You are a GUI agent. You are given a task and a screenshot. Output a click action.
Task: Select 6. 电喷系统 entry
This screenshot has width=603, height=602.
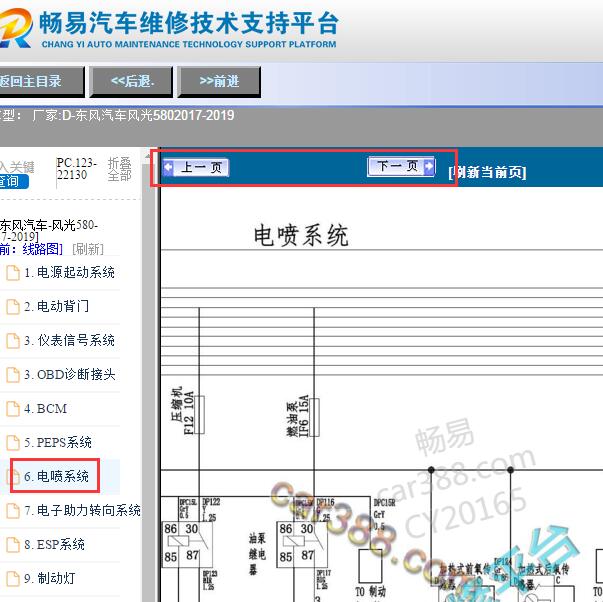pos(56,476)
